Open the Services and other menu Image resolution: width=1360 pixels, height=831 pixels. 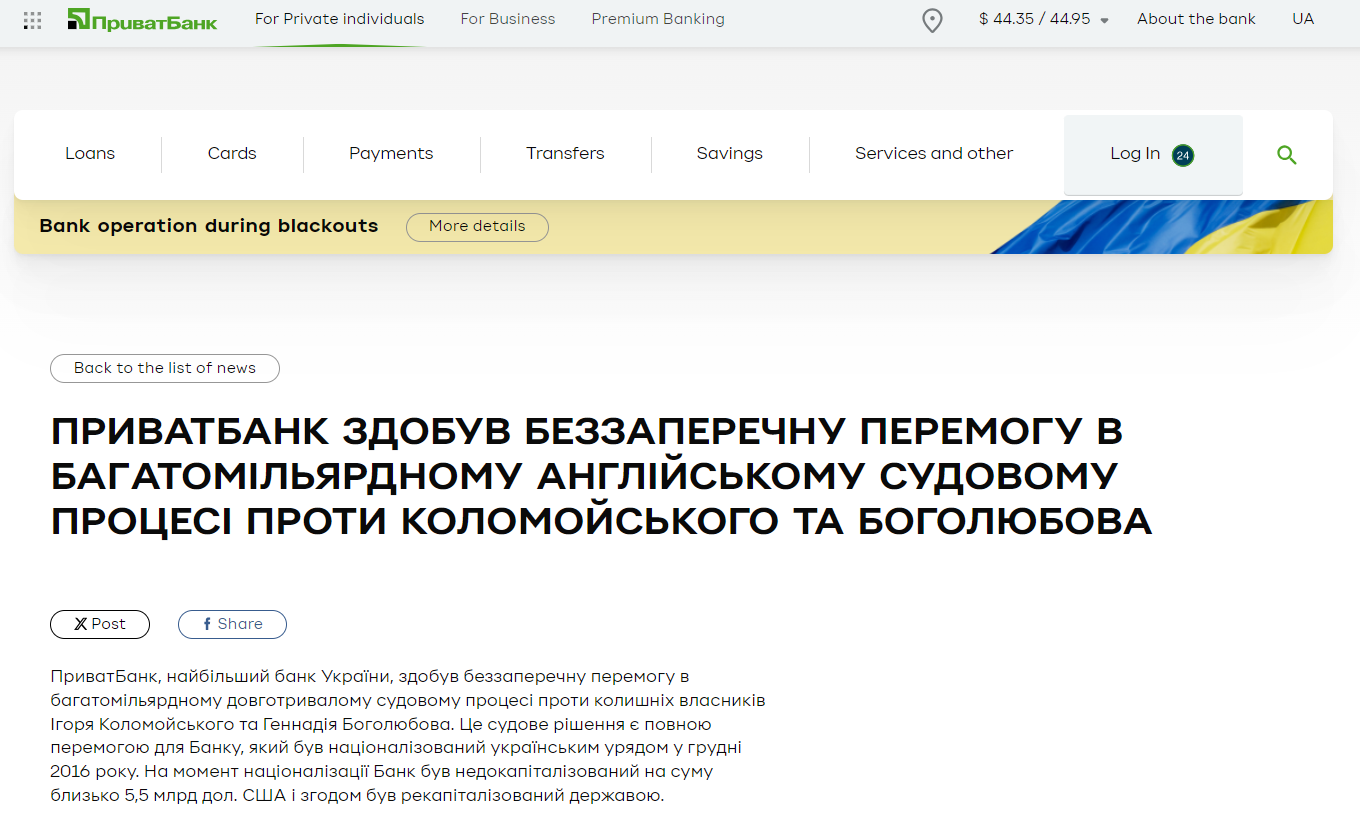tap(934, 154)
